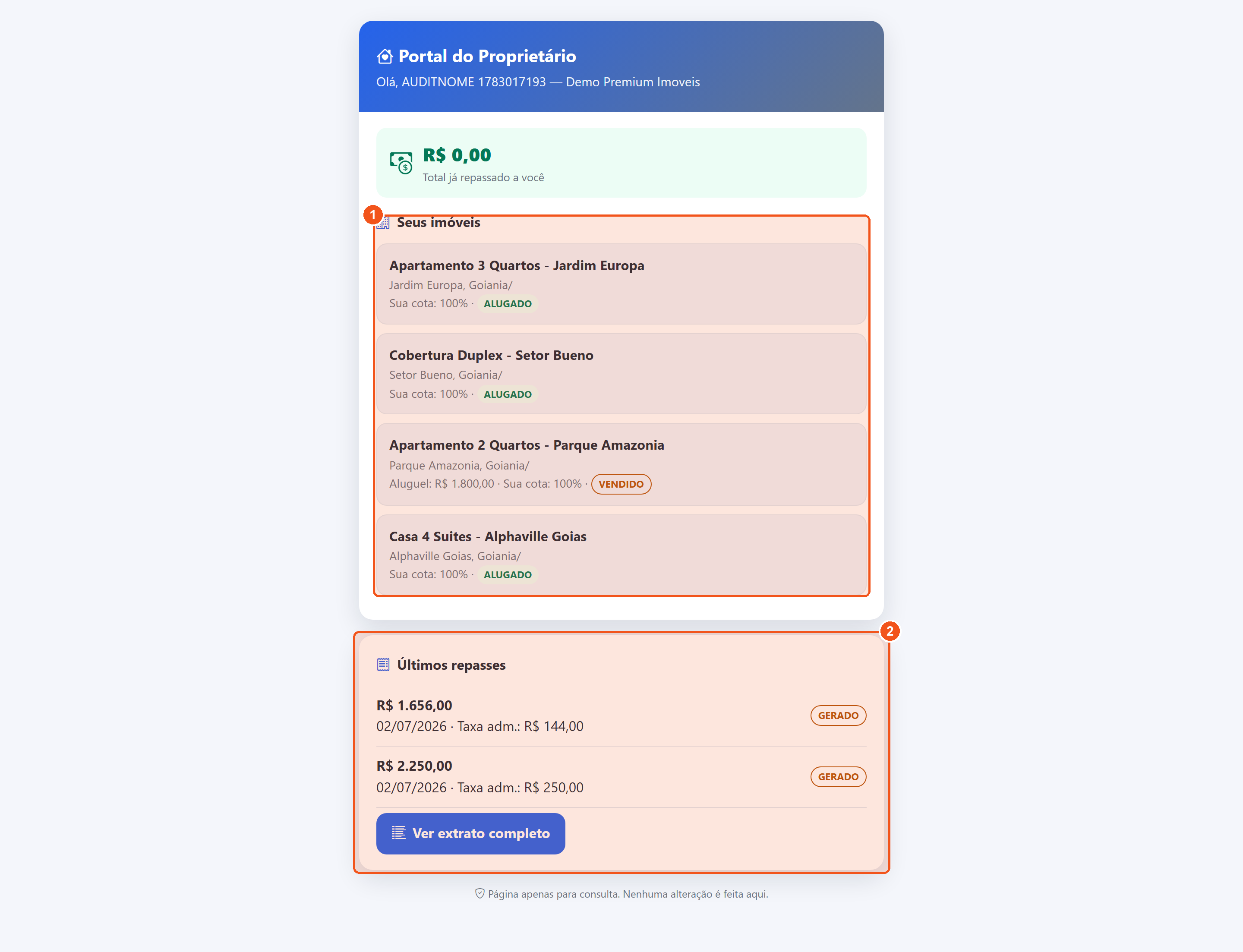
Task: Select Apartamento 2 Quartos - Parque Amazonia card
Action: (621, 464)
